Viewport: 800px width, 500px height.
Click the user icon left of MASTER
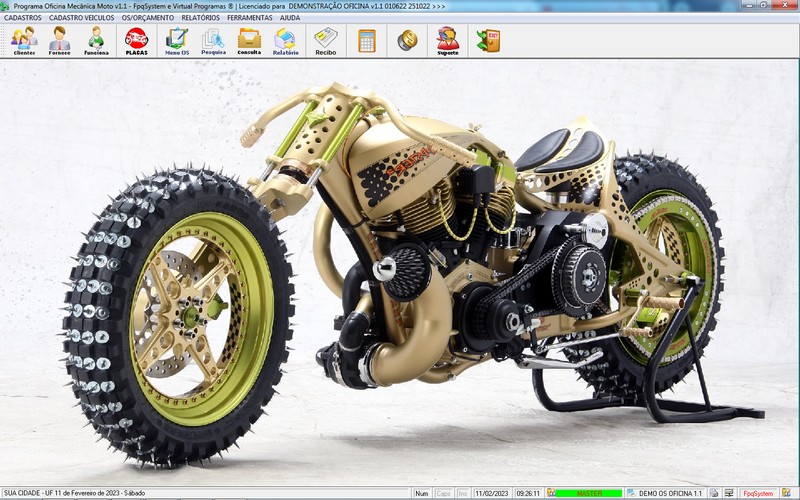[x=551, y=493]
